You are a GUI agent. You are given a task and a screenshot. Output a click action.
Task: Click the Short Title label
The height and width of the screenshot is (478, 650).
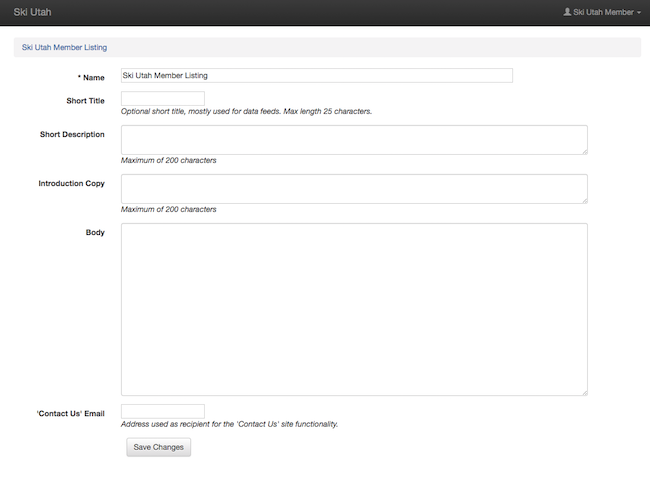[85, 101]
